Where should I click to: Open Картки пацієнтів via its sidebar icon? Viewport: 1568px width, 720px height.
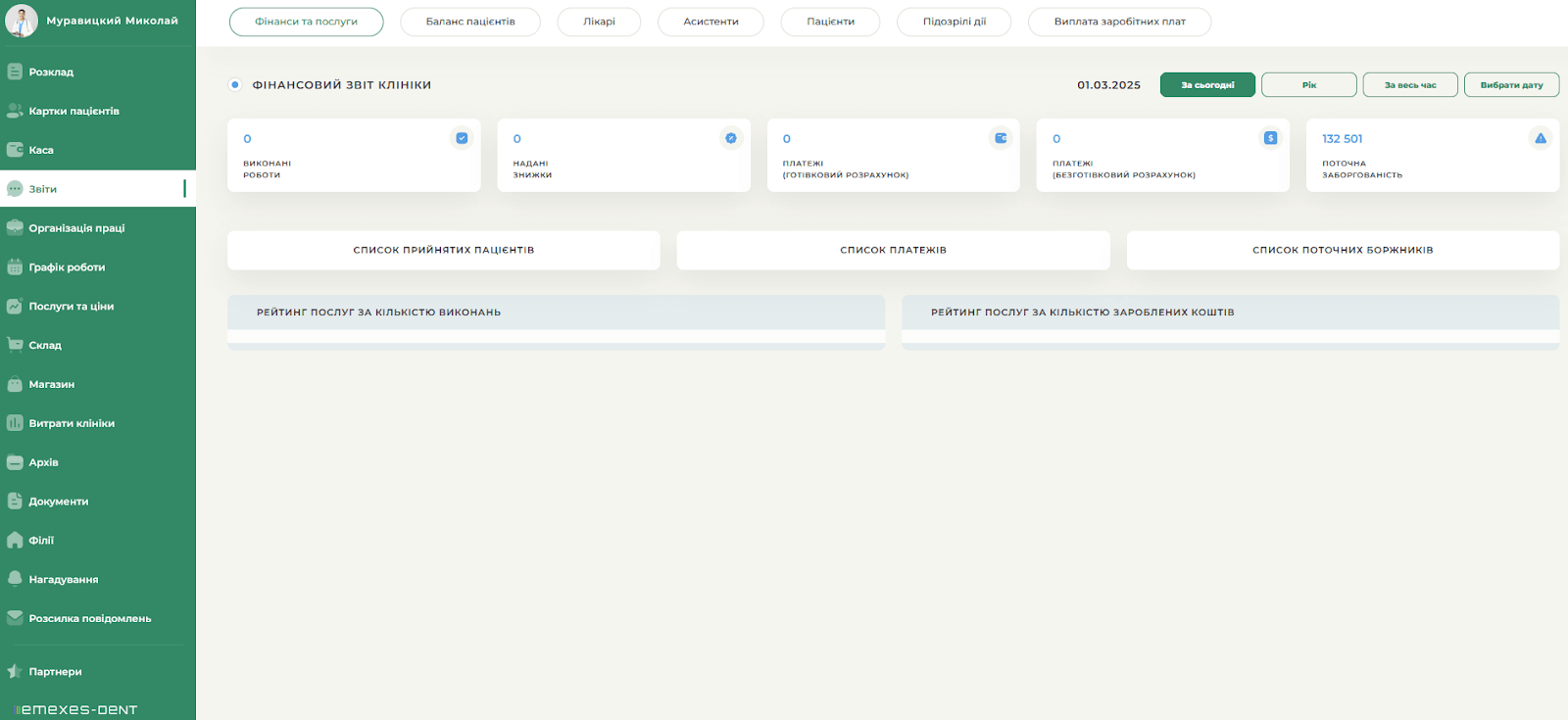[x=15, y=111]
